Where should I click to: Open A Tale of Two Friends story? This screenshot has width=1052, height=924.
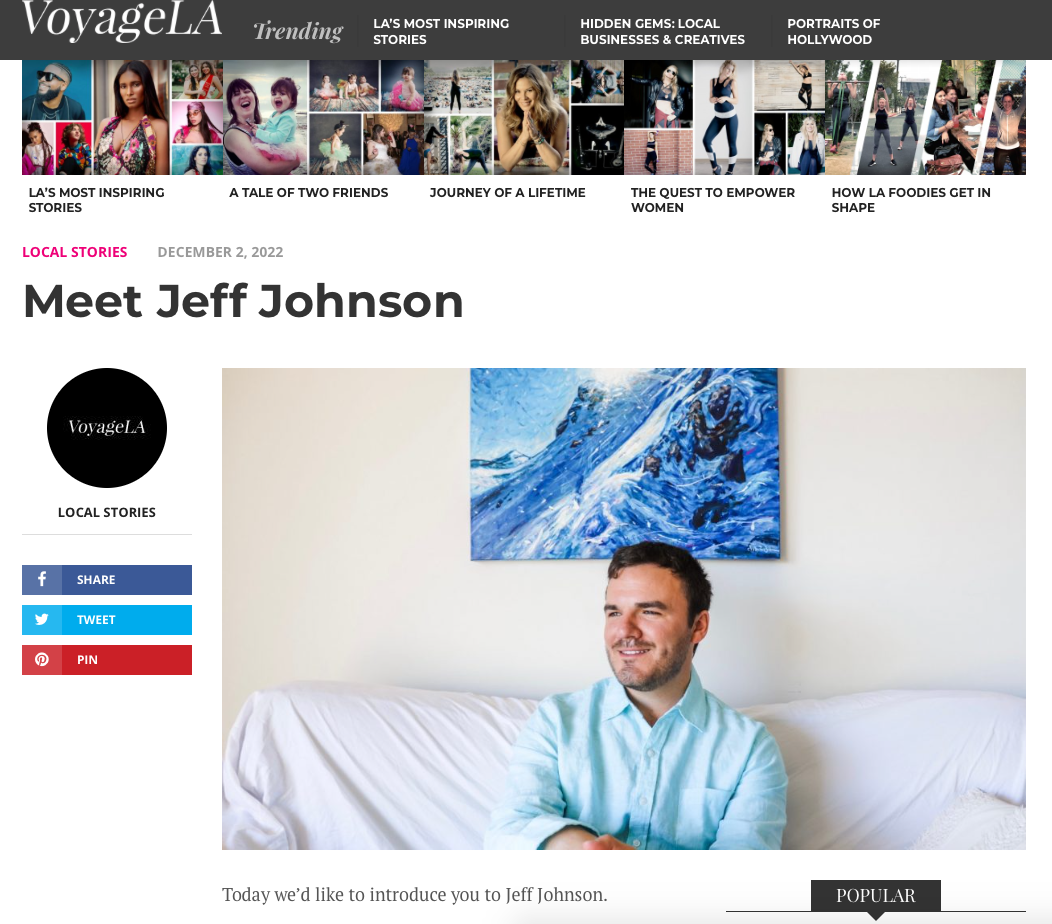click(309, 193)
